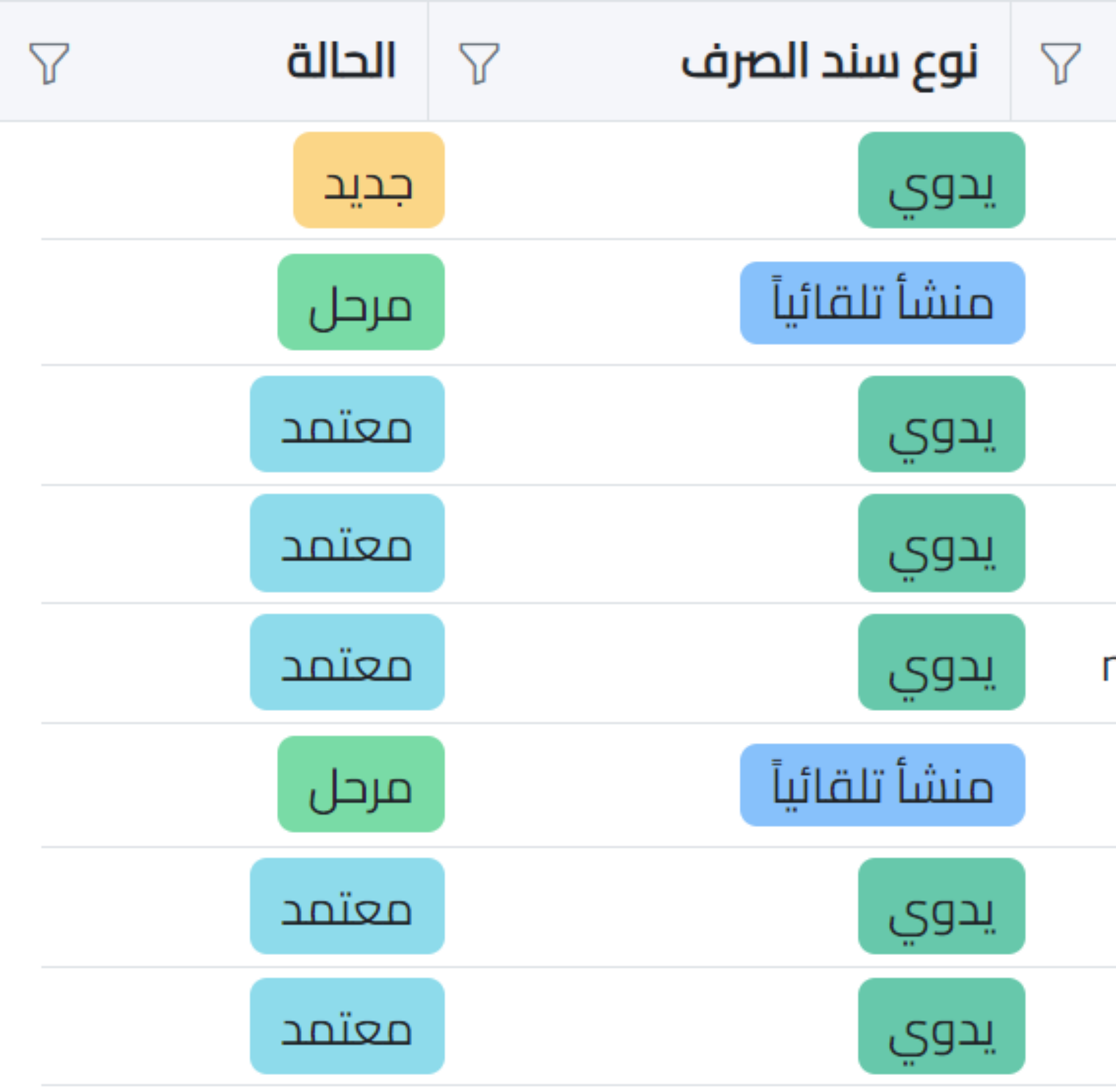
Task: Click second منشأ تلقائياً badge
Action: coord(882,785)
